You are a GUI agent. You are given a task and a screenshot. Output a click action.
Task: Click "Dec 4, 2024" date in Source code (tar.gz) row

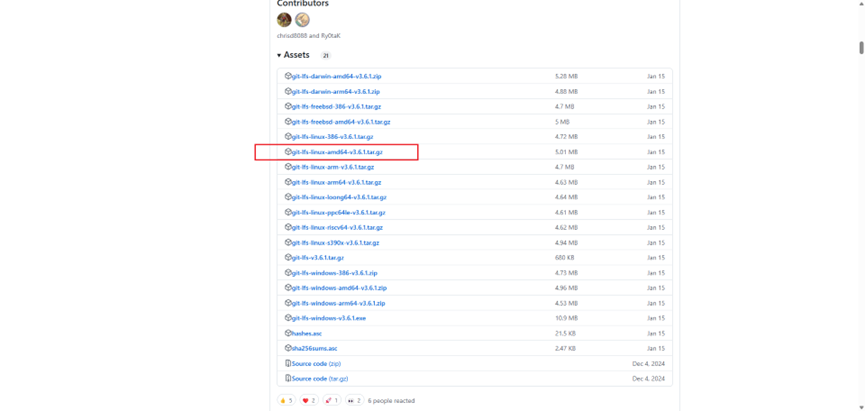[x=648, y=379]
